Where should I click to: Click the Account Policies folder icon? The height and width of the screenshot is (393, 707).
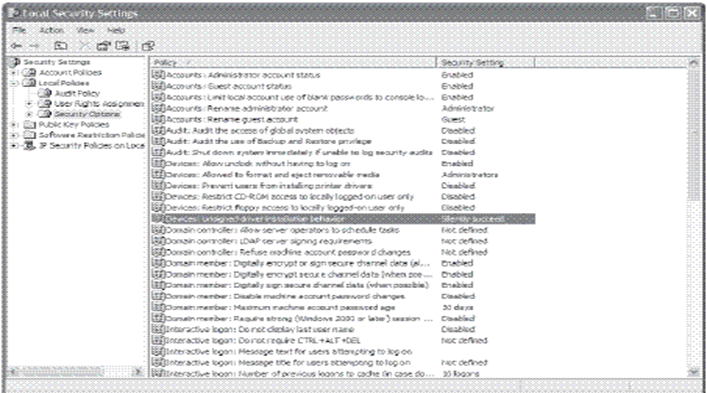pos(29,72)
